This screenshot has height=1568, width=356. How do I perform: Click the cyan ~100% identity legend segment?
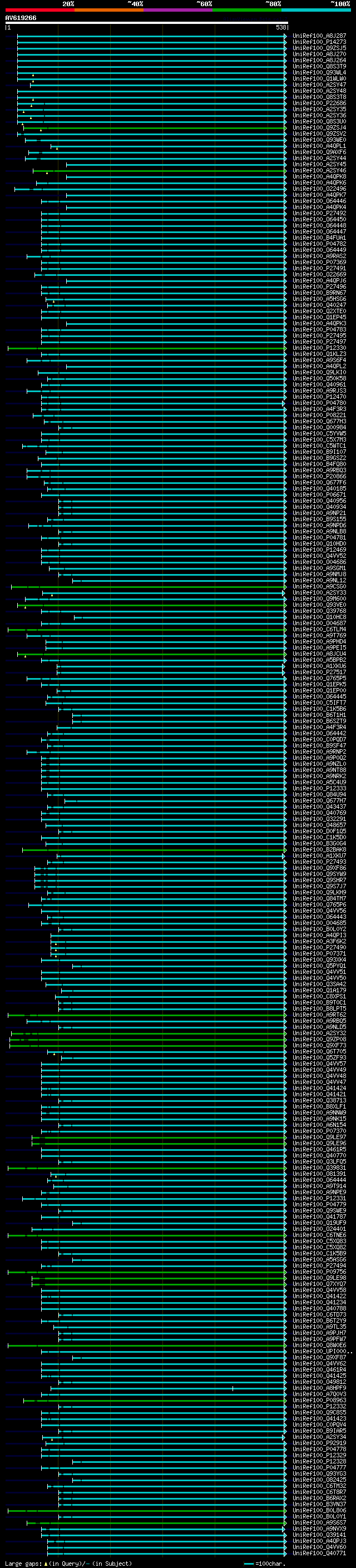click(316, 10)
